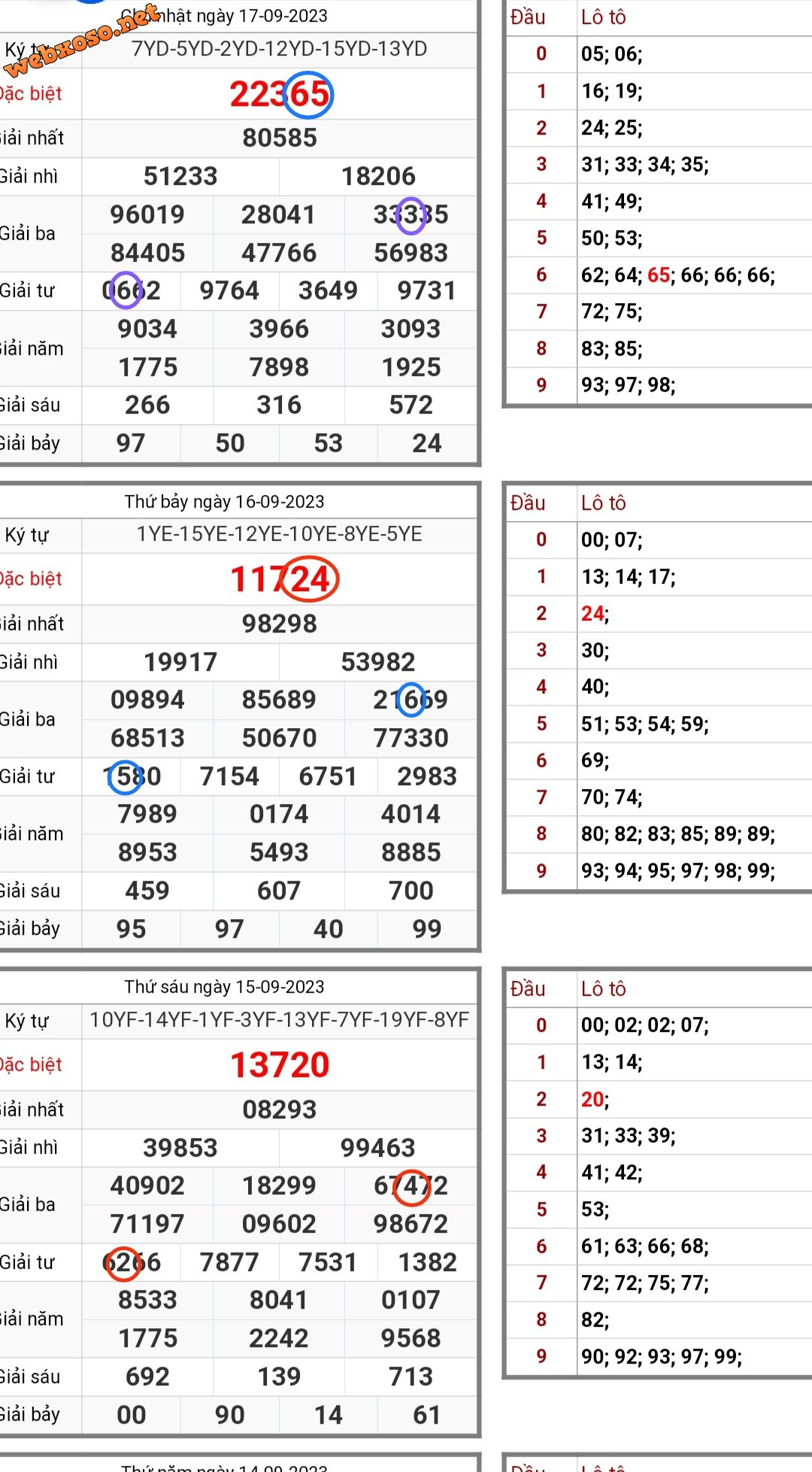Click lô tô row "90; 92; 93; 97; 99;"
This screenshot has width=812, height=1472.
coord(661,1357)
